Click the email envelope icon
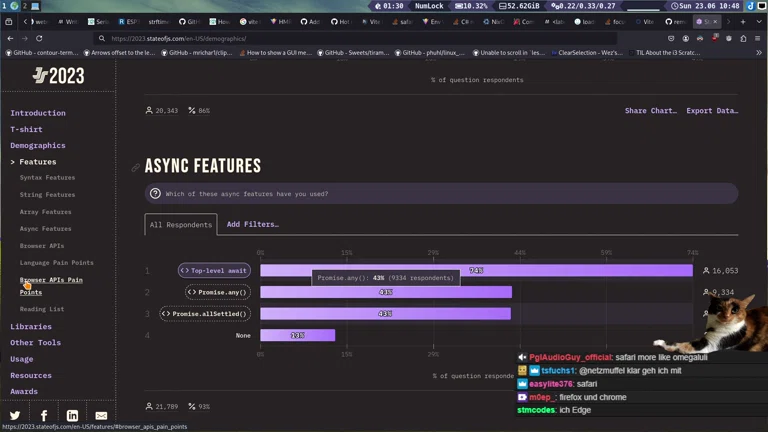Viewport: 768px width, 432px height. [x=101, y=415]
